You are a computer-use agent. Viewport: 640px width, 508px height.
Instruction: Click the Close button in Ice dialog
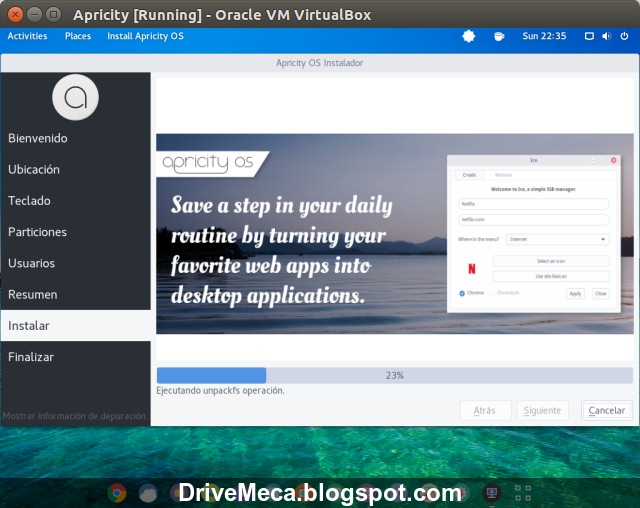600,293
